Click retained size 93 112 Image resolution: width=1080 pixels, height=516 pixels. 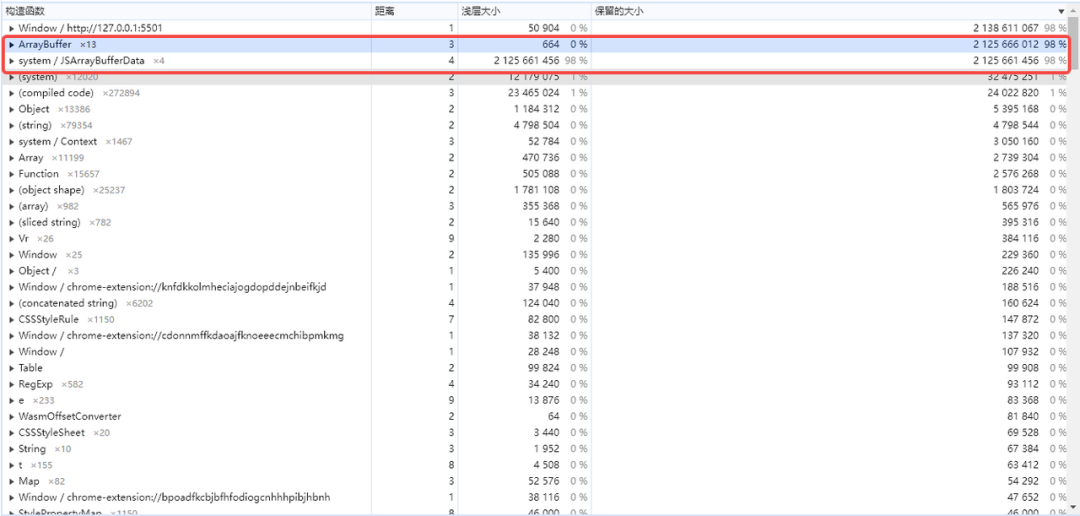point(1024,384)
